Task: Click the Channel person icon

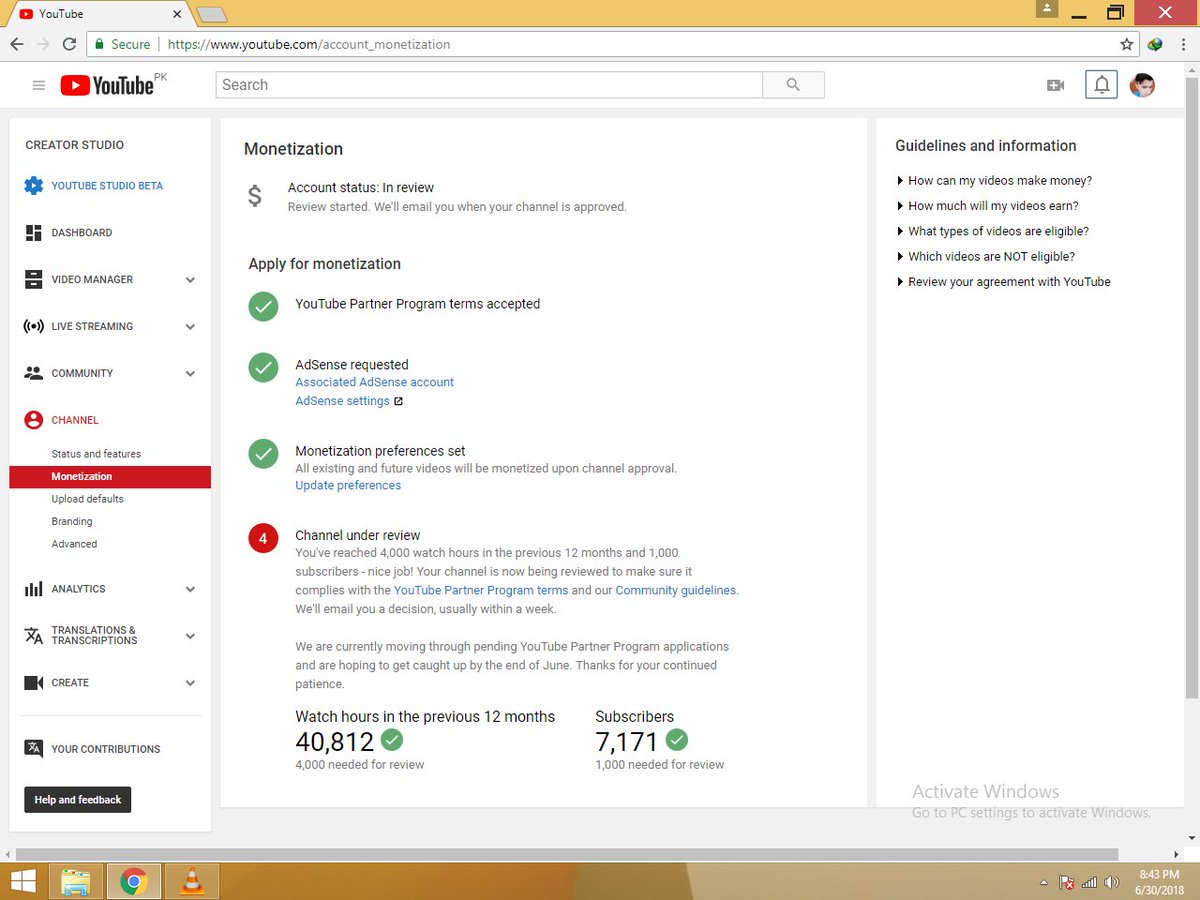Action: click(34, 420)
